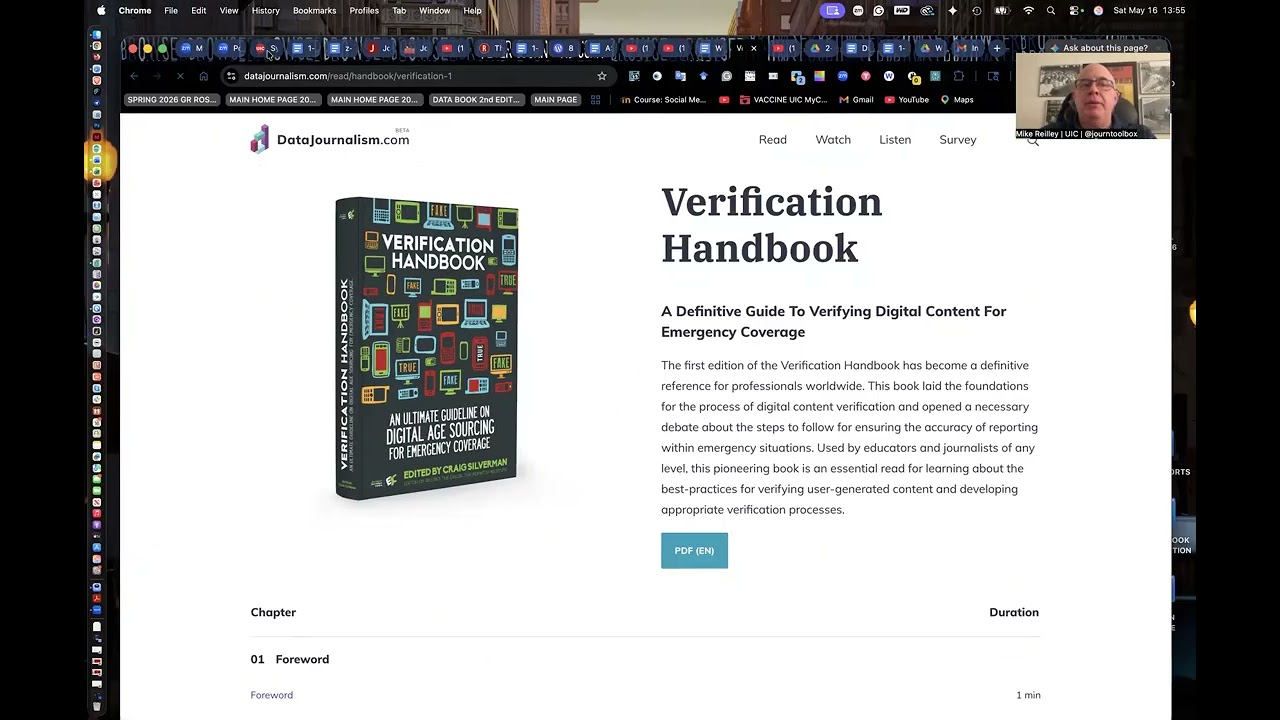Image resolution: width=1280 pixels, height=720 pixels.
Task: Click the Verification Handbook title
Action: click(771, 225)
